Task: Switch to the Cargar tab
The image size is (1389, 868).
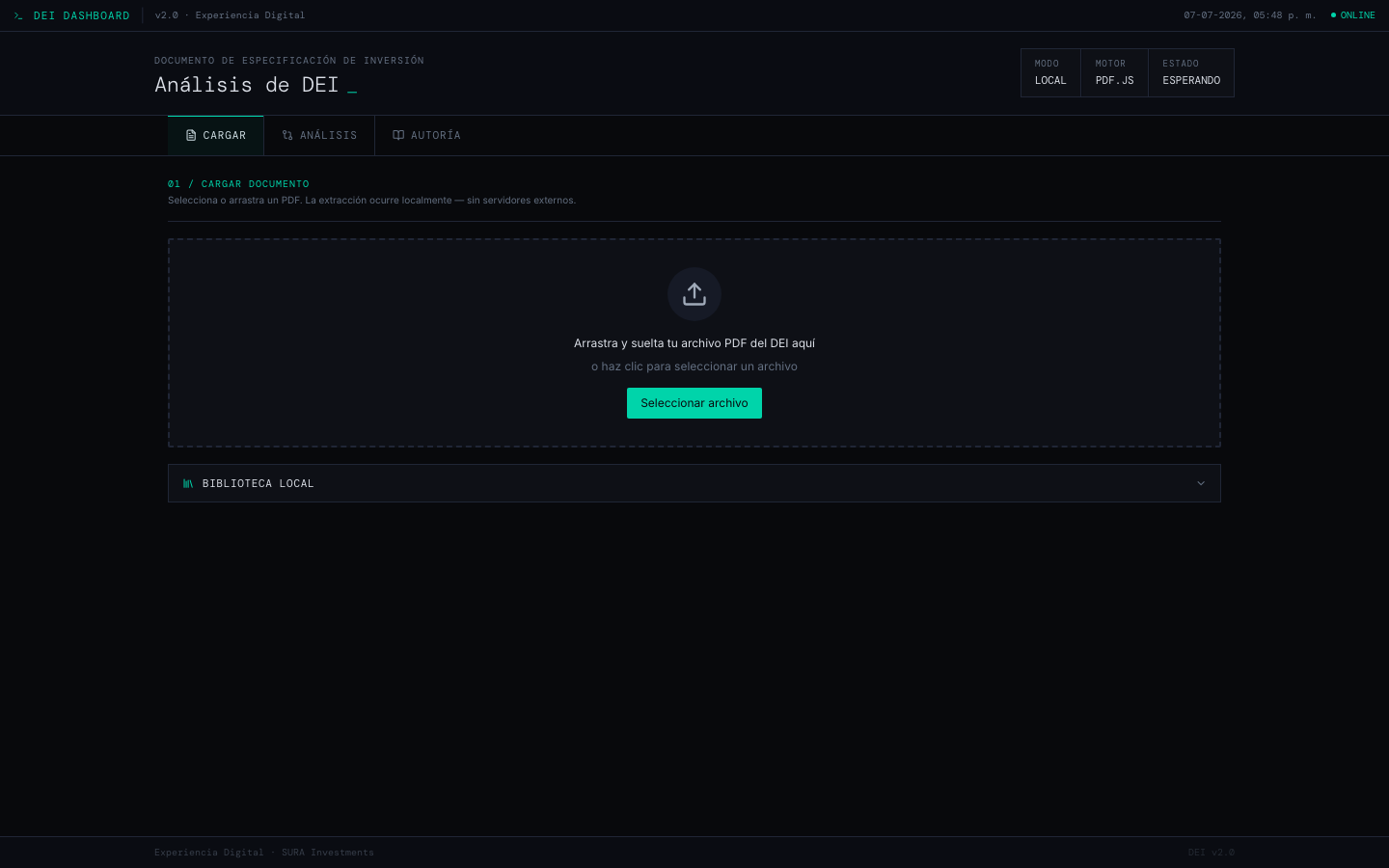Action: [216, 136]
